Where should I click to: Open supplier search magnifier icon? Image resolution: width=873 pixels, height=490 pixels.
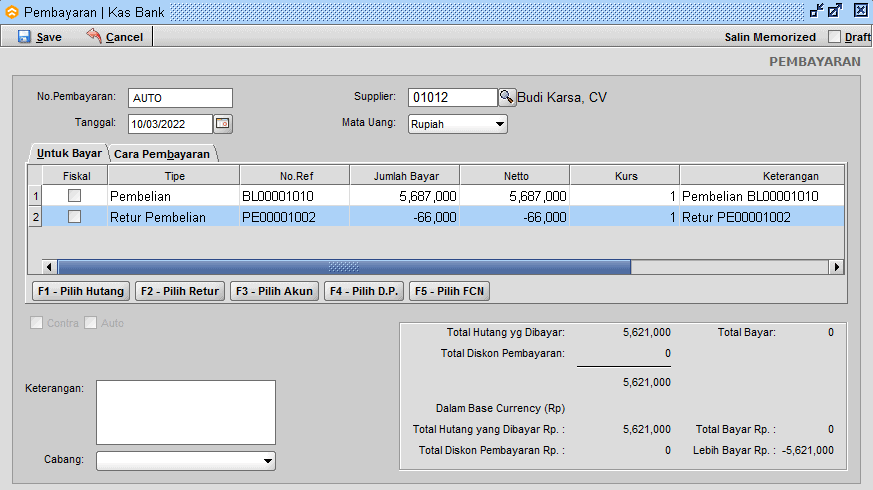click(506, 97)
